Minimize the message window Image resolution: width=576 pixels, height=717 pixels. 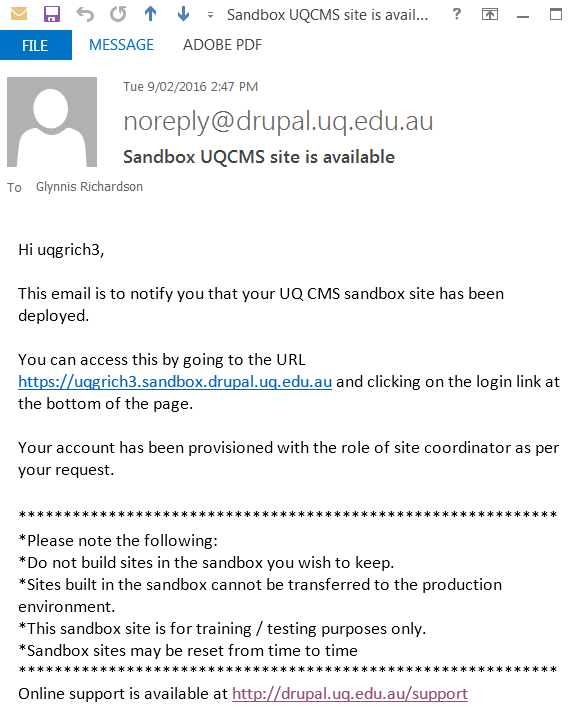(523, 16)
